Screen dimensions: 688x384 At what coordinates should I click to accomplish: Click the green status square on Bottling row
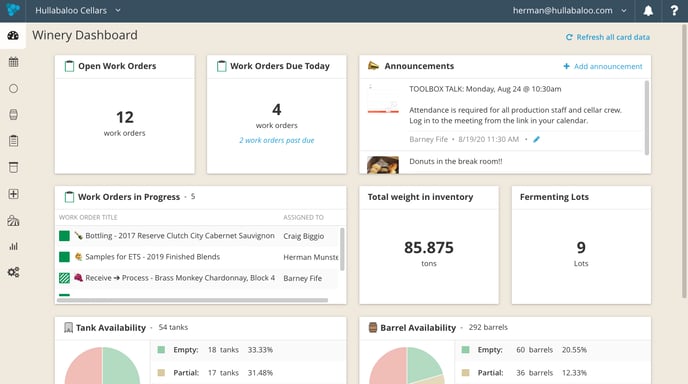click(64, 236)
